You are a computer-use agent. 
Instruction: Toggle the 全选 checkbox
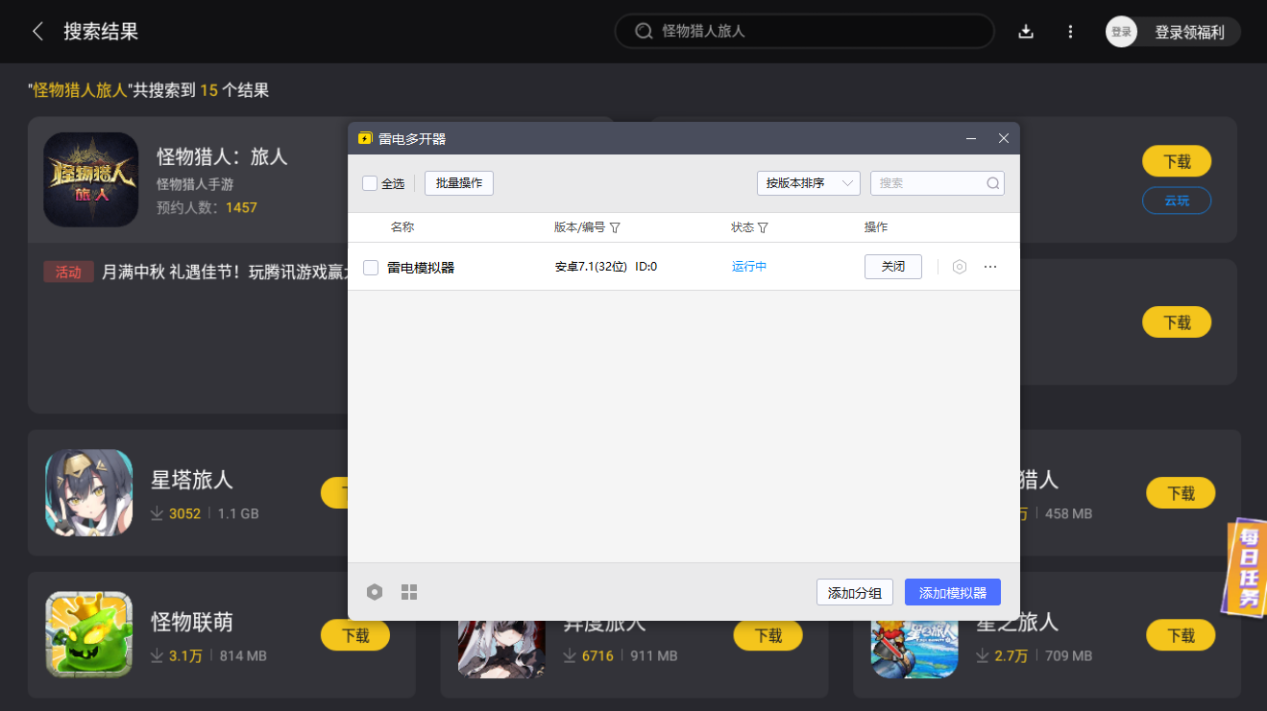pyautogui.click(x=370, y=183)
